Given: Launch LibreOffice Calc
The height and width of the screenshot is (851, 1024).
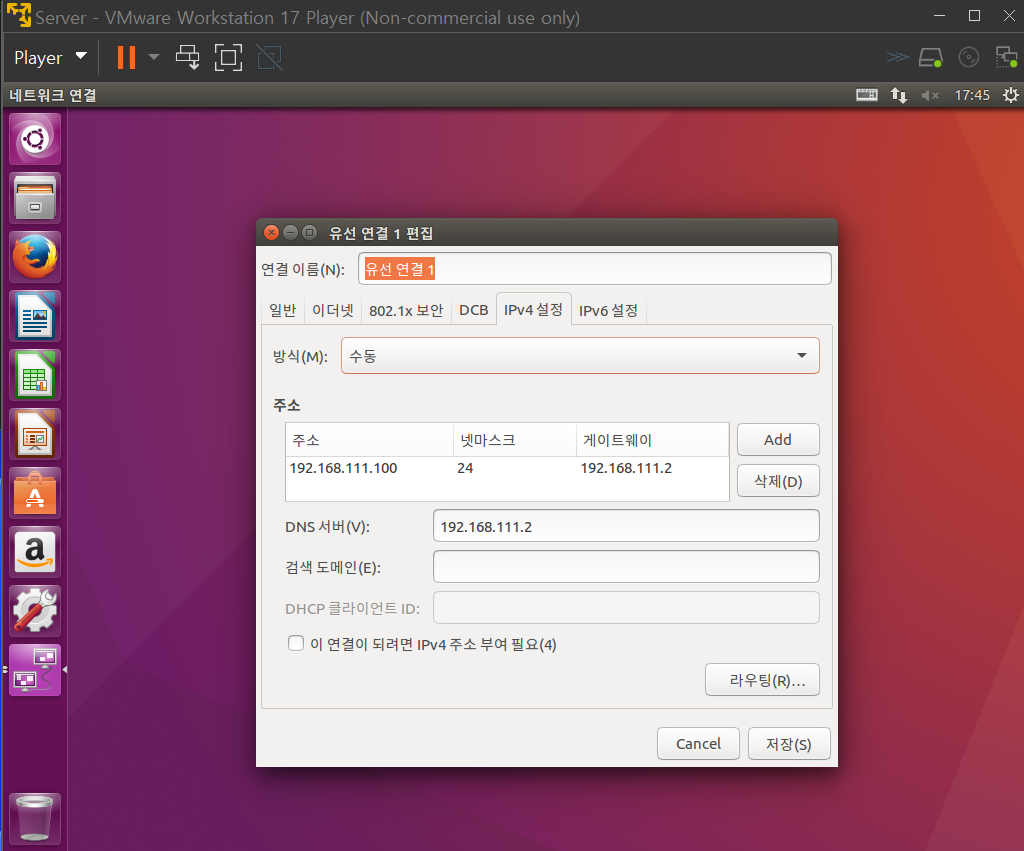Looking at the screenshot, I should tap(35, 375).
